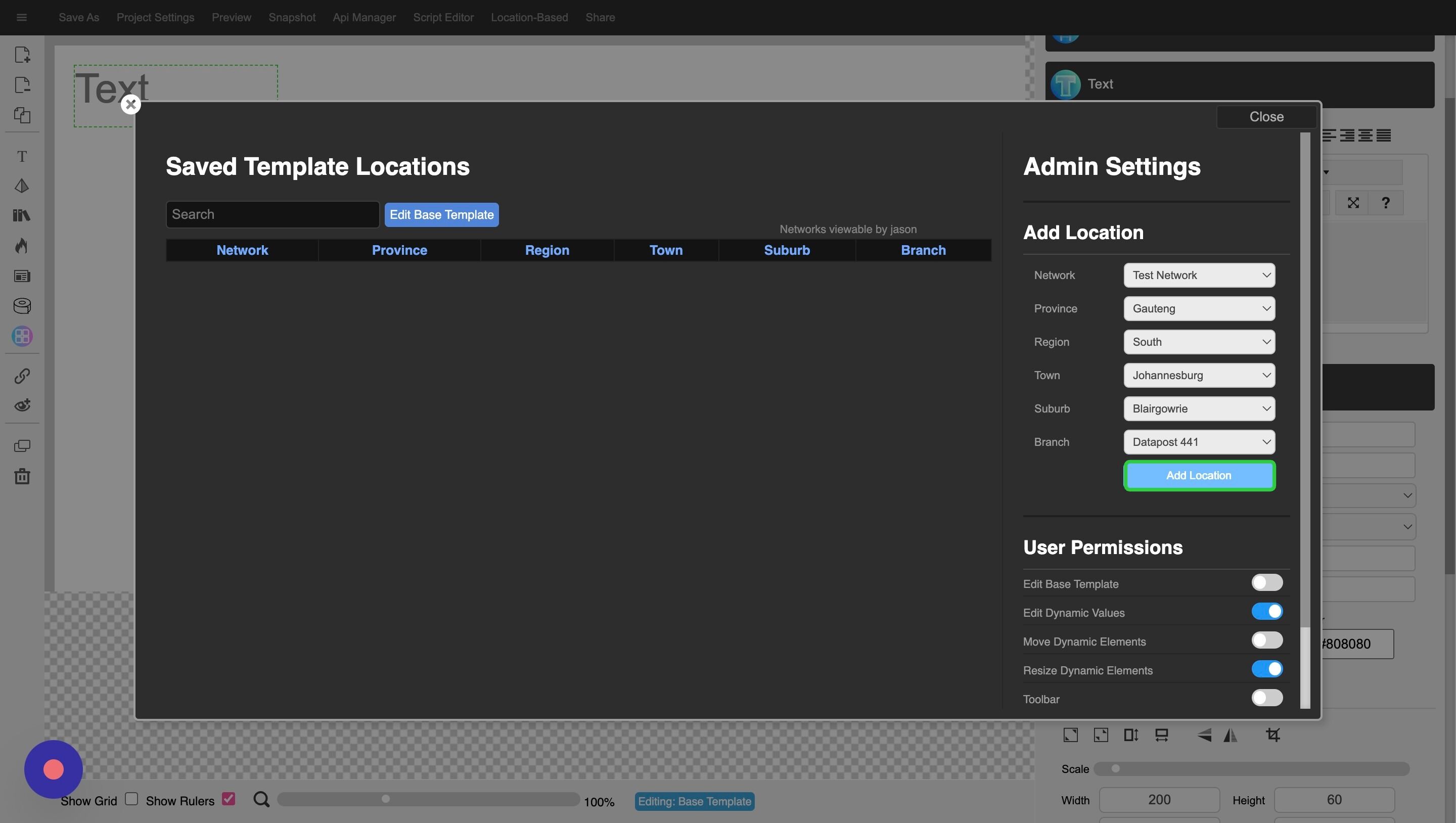This screenshot has height=823, width=1456.
Task: Open Api Manager menu item
Action: (x=364, y=18)
